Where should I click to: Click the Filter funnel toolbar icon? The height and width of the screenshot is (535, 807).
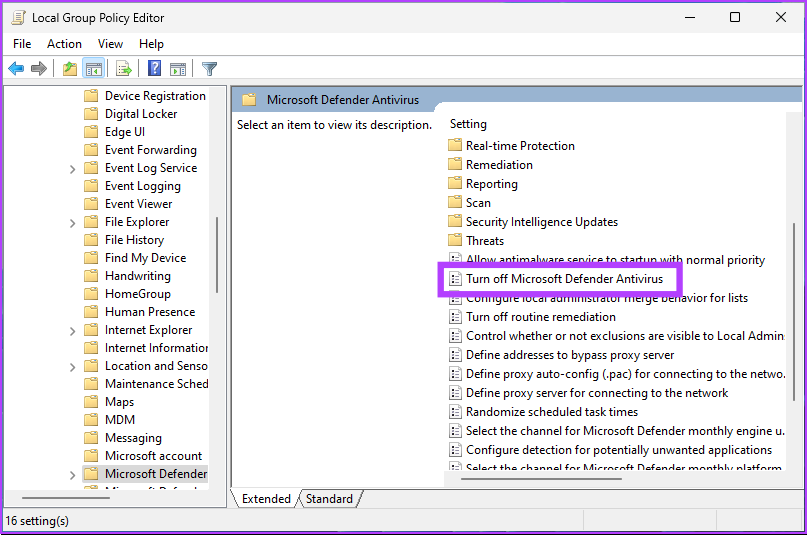(209, 69)
